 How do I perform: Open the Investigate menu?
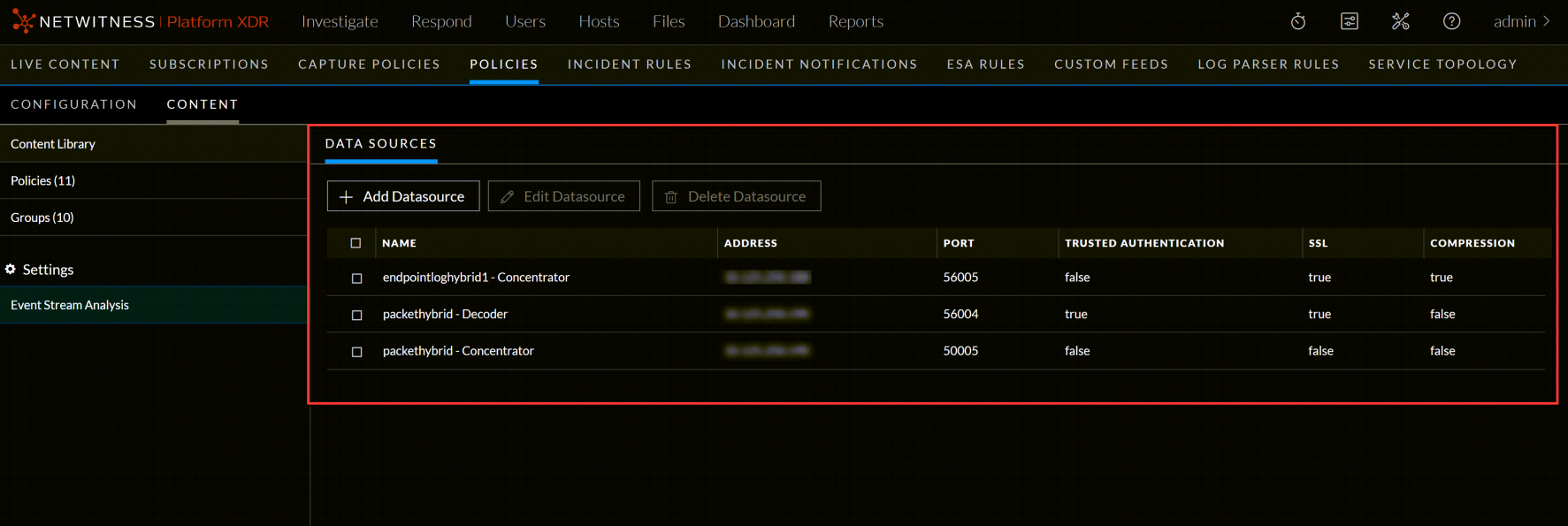340,21
